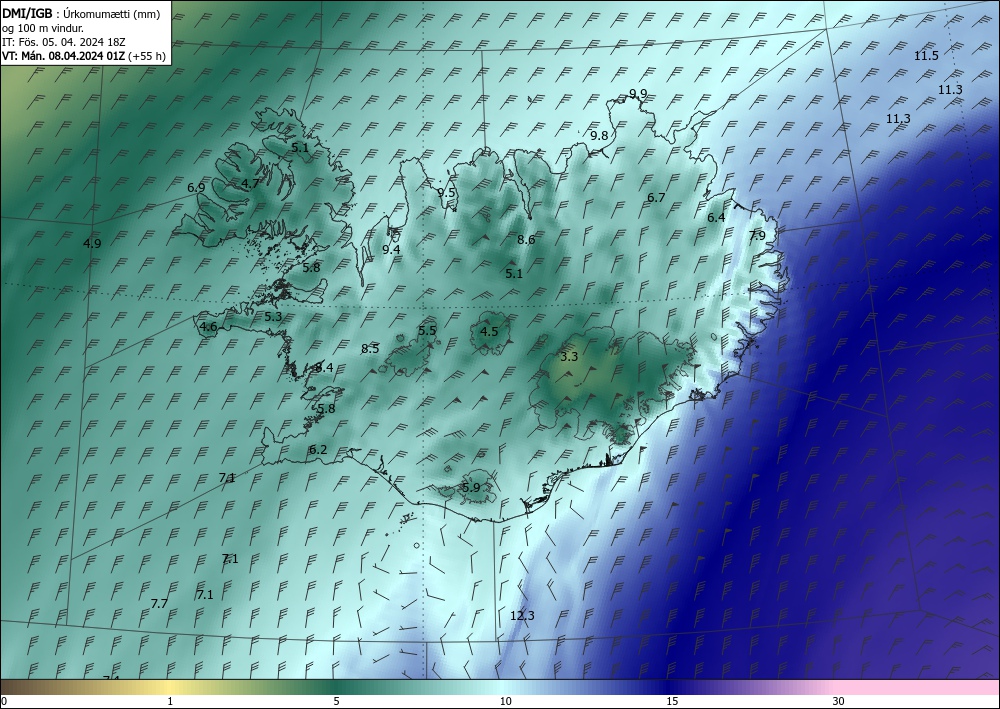Click the 8.4 precipitation value
Screen dimensions: 1000x709
(324, 367)
